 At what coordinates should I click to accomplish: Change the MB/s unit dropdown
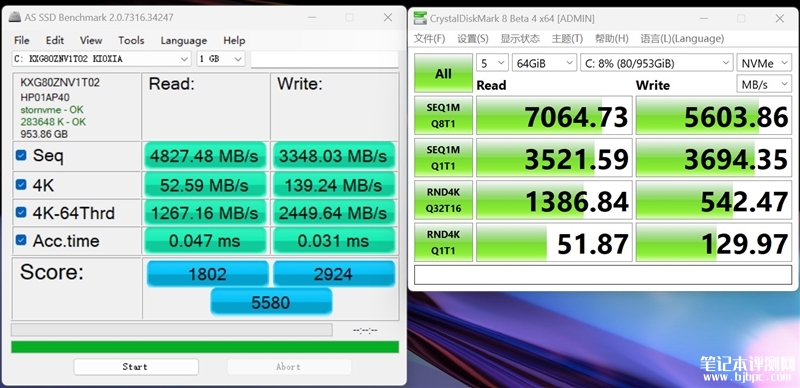pyautogui.click(x=764, y=84)
